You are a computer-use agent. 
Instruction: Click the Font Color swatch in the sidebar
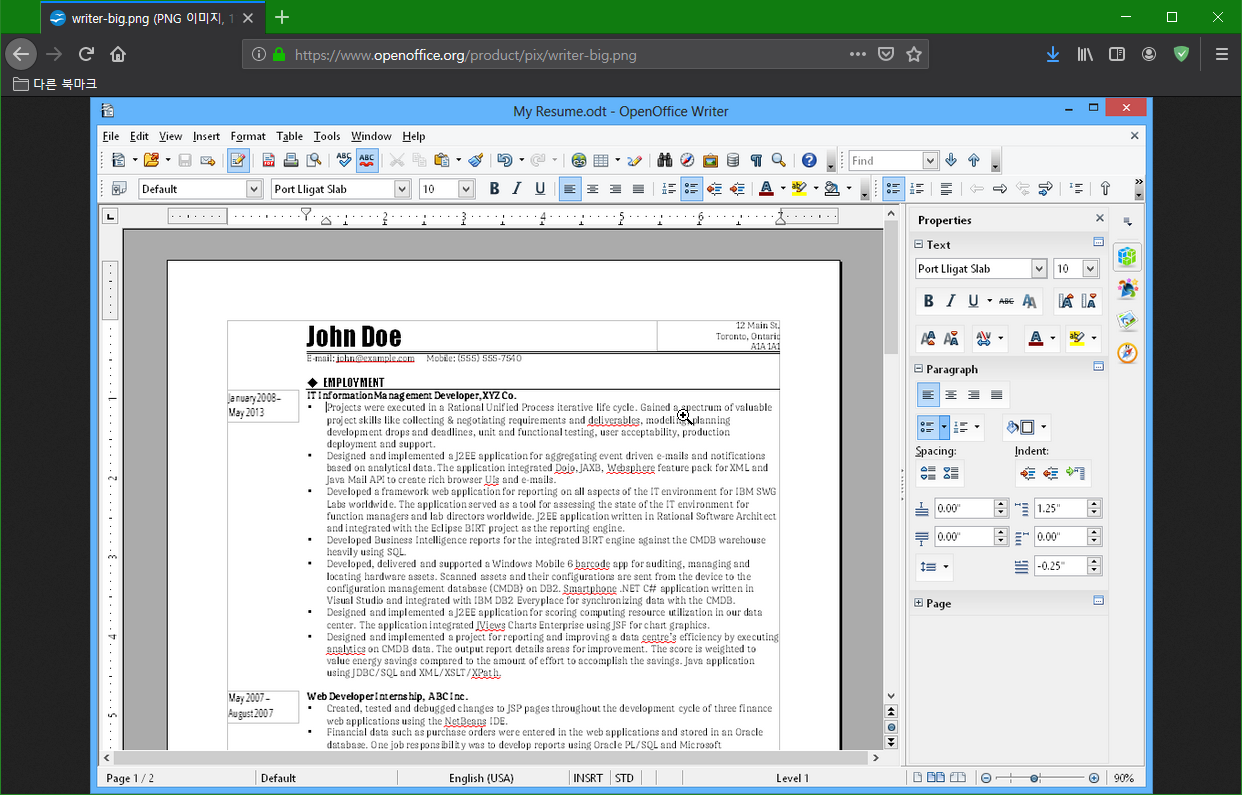[x=1037, y=339]
